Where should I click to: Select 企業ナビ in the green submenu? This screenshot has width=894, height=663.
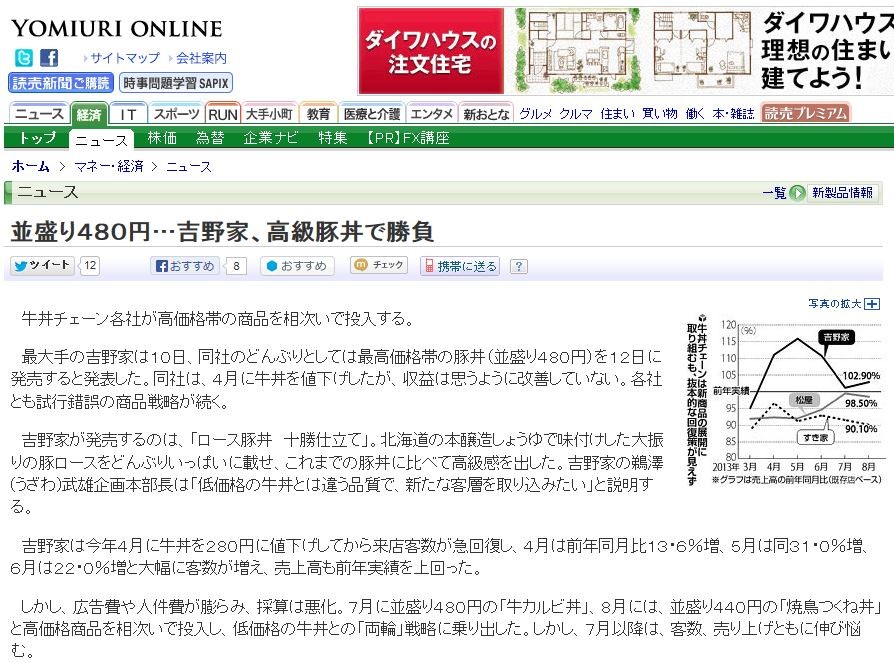270,138
